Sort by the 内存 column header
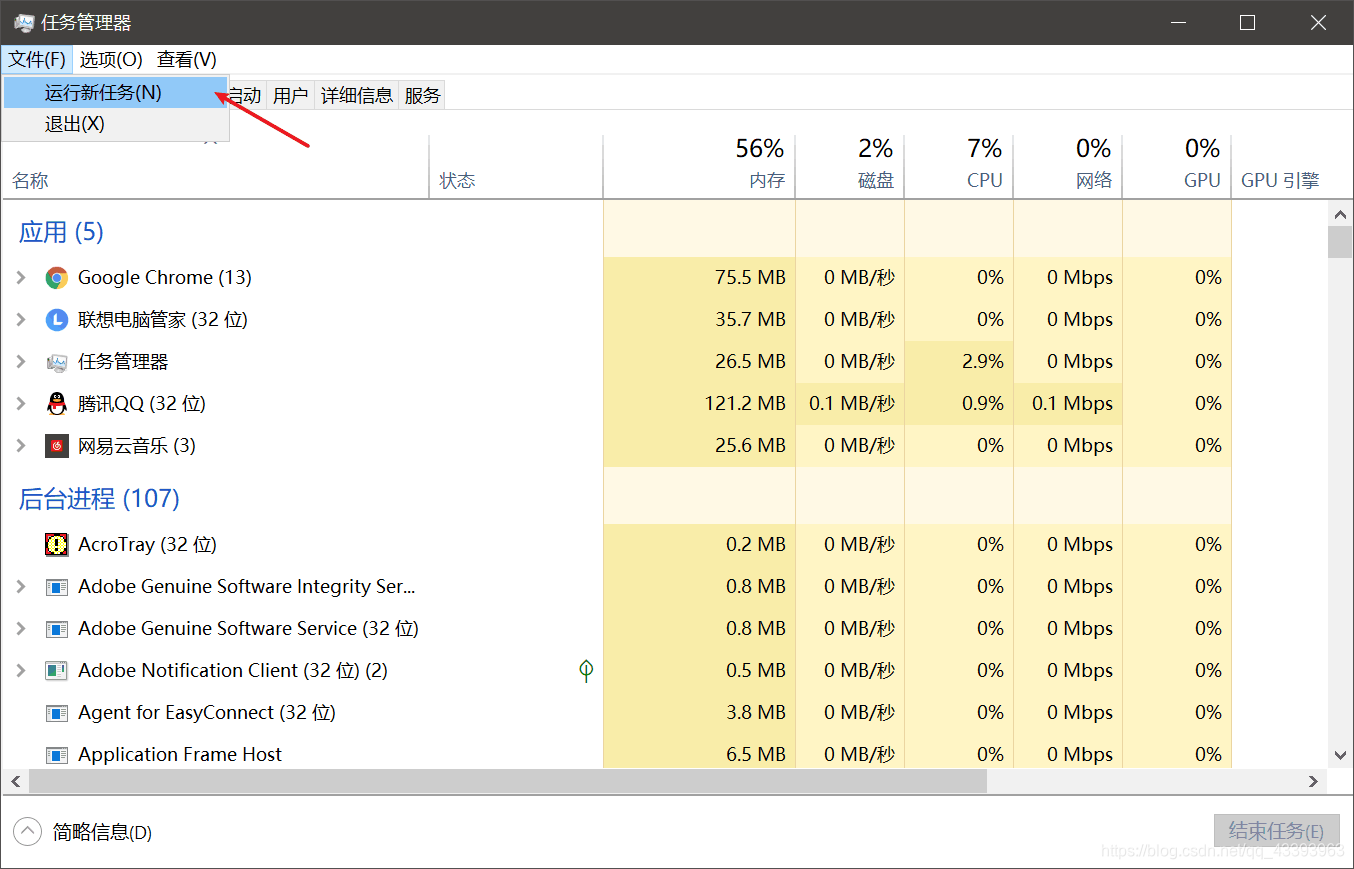 click(700, 167)
